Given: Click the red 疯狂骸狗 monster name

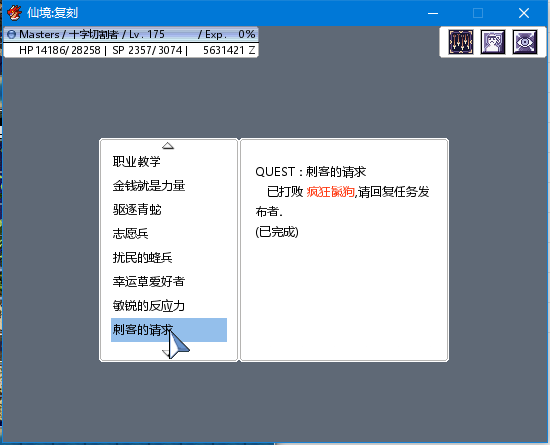Looking at the screenshot, I should tap(330, 192).
